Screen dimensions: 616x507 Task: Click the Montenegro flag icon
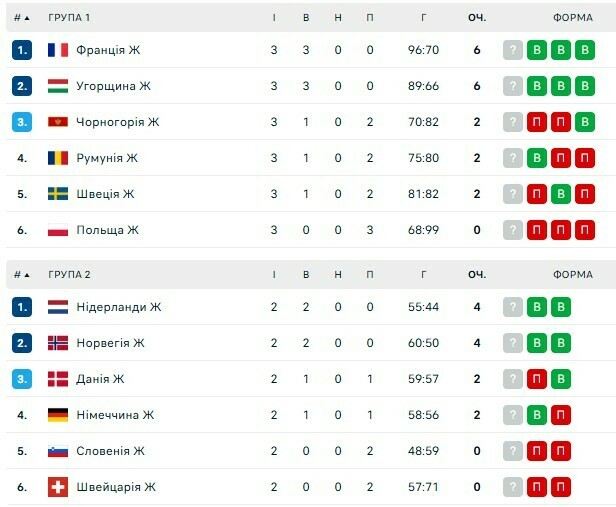(x=58, y=122)
